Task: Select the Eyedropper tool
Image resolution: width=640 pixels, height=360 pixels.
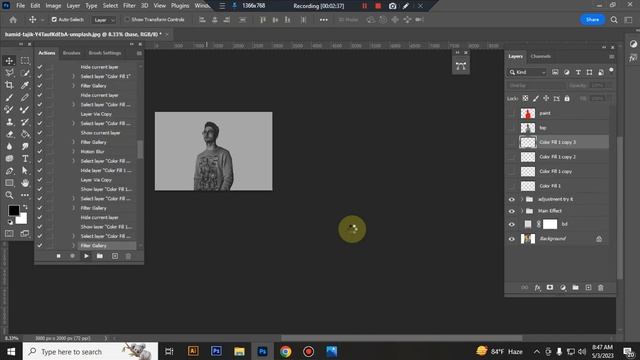Action: tap(25, 85)
